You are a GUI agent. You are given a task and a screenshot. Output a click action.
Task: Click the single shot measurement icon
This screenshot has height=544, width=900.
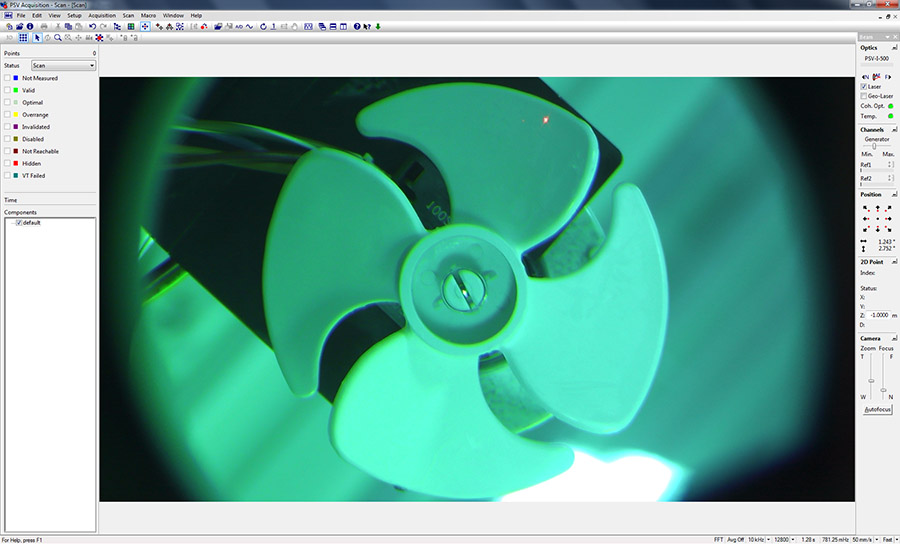click(274, 26)
